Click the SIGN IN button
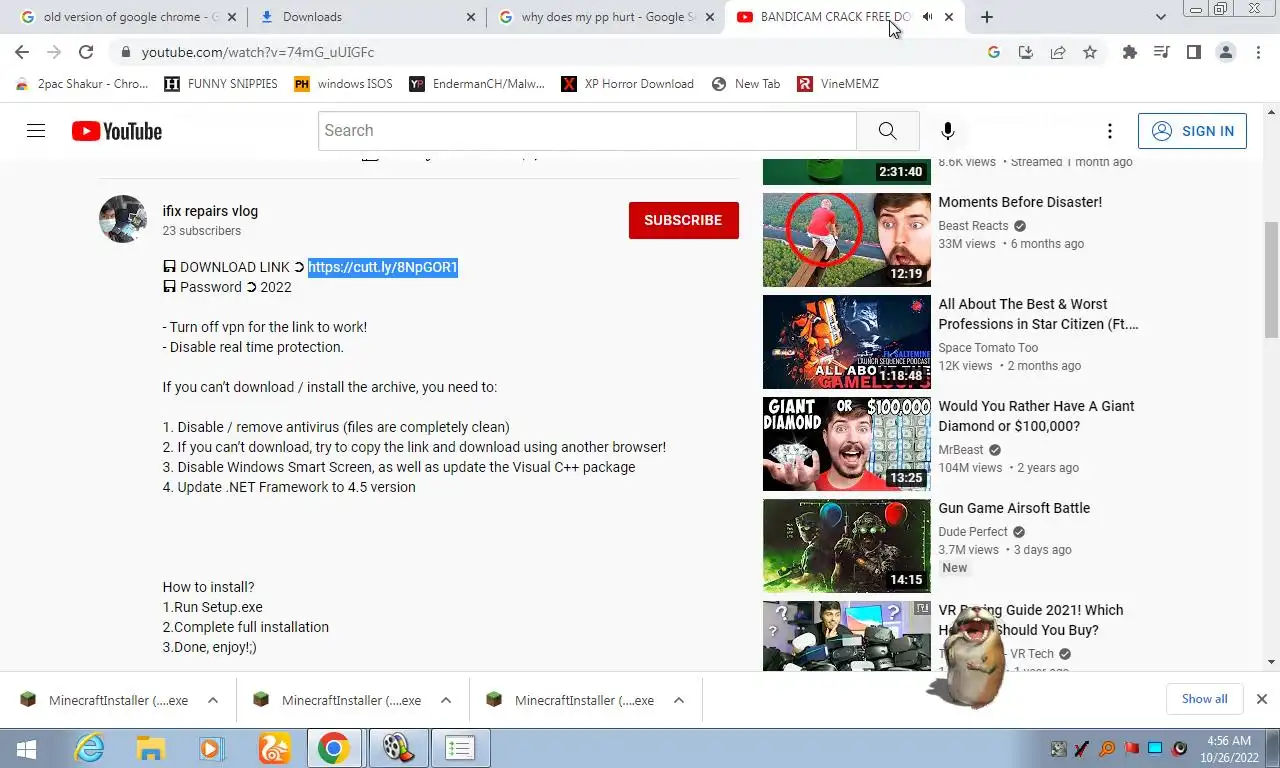This screenshot has height=768, width=1280. click(x=1192, y=131)
